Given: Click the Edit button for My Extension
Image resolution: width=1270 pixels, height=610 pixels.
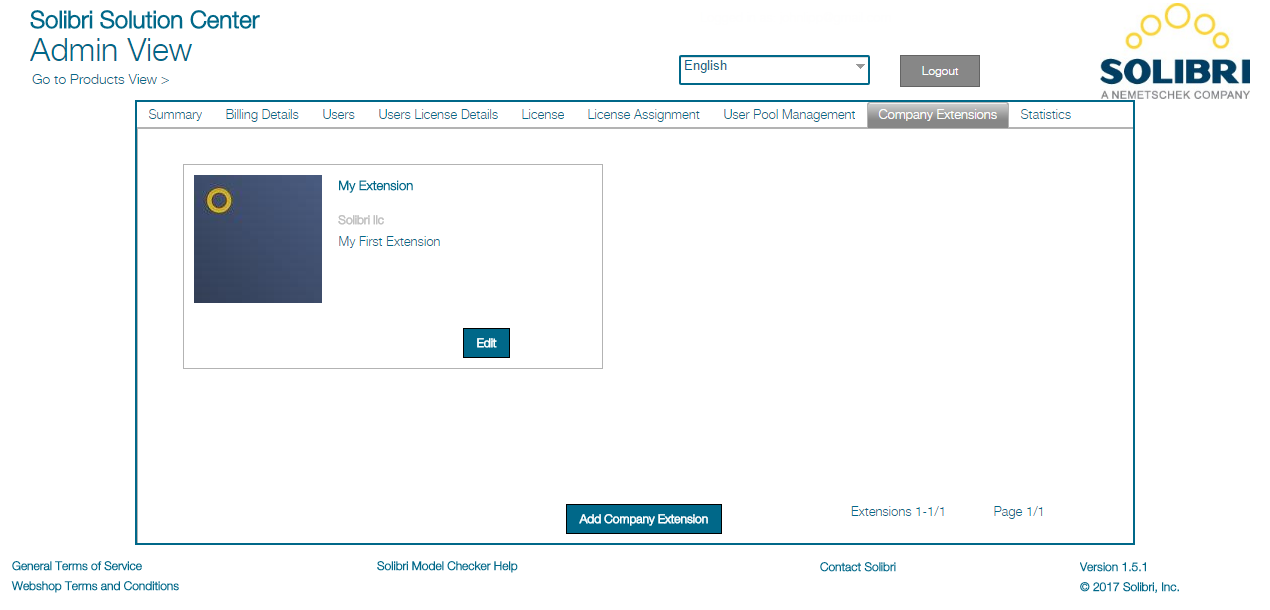Looking at the screenshot, I should 486,342.
